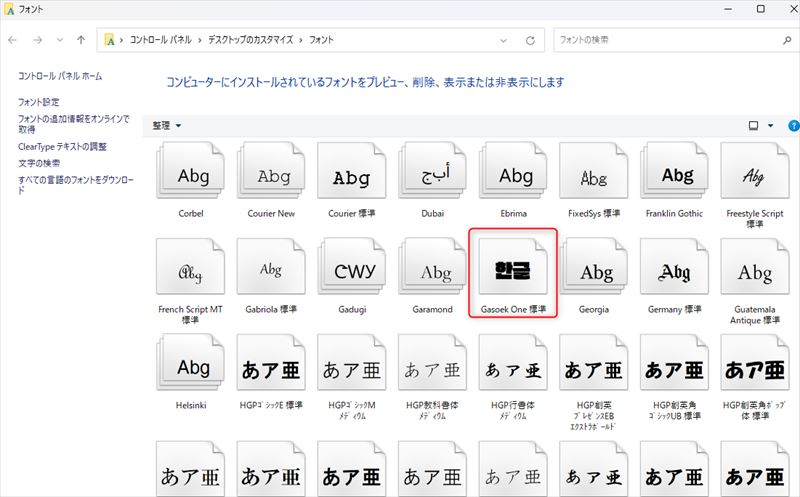Open the Franklin Gothic font icon
The height and width of the screenshot is (497, 800).
click(x=674, y=171)
